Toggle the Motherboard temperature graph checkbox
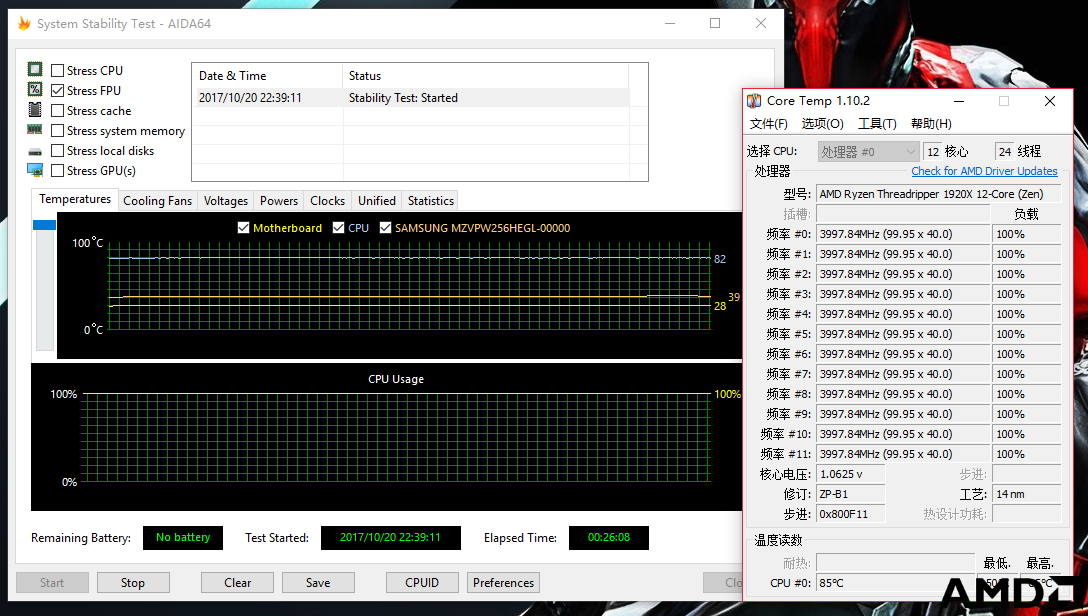1088x616 pixels. coord(244,228)
